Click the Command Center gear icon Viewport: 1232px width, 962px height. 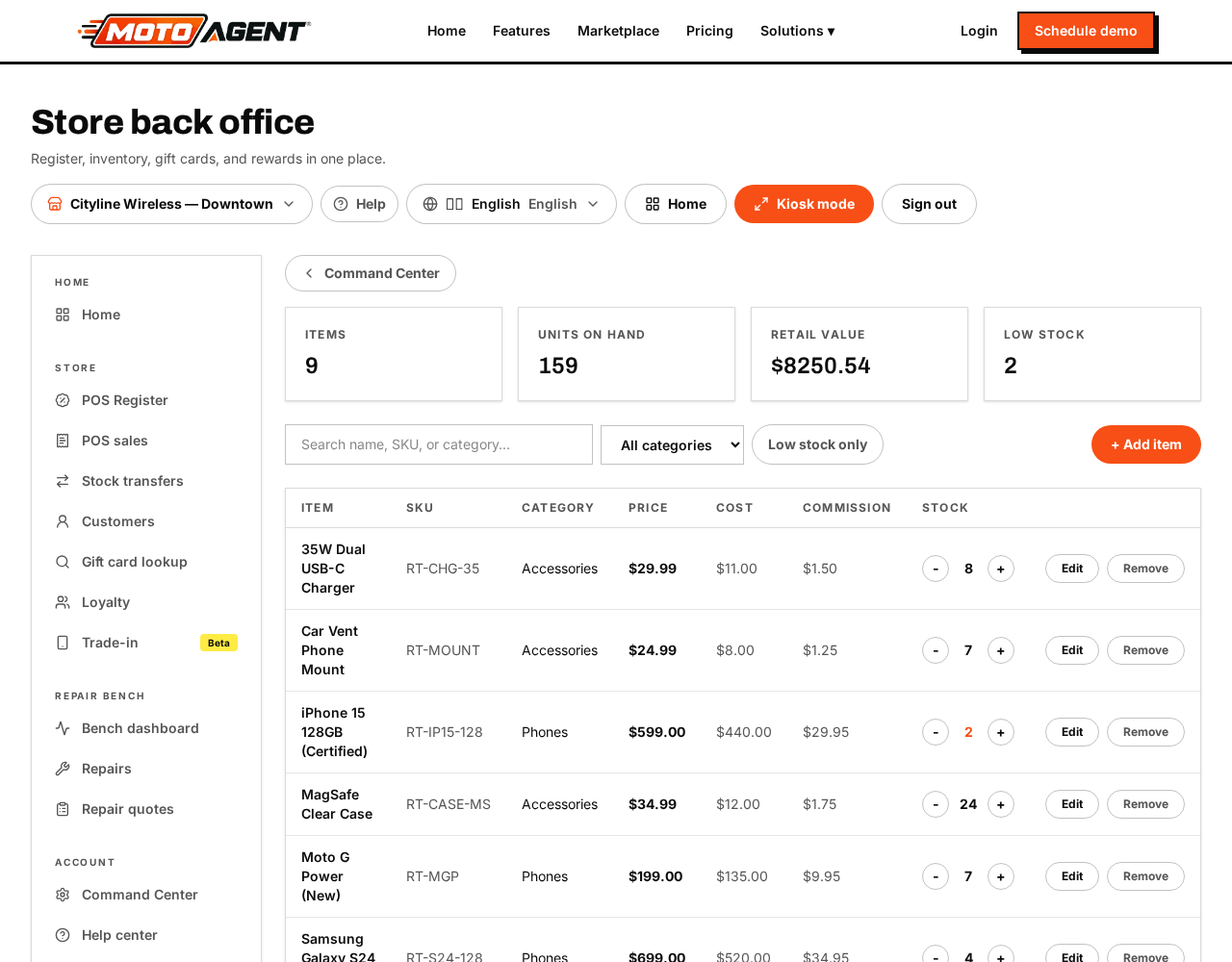pos(63,895)
